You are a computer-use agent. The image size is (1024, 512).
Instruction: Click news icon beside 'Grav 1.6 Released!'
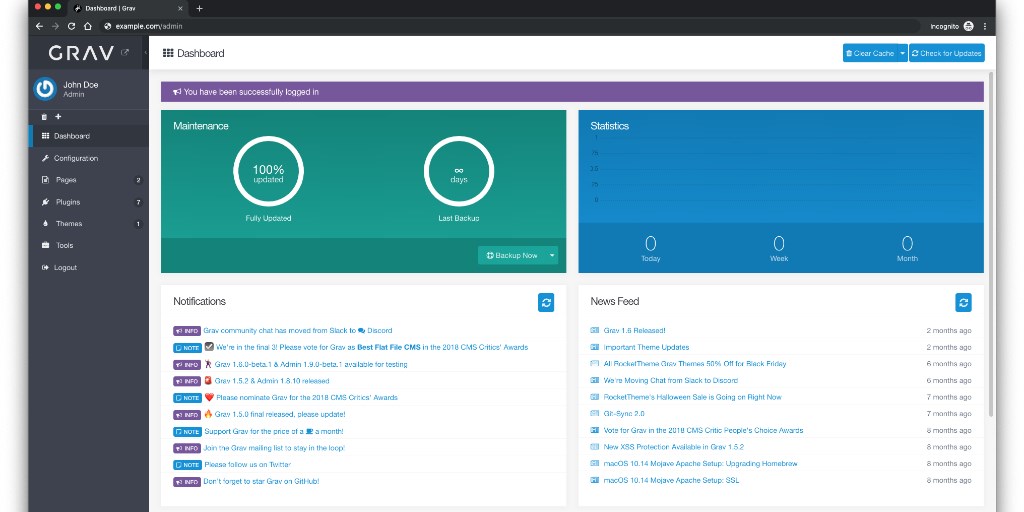pos(594,330)
